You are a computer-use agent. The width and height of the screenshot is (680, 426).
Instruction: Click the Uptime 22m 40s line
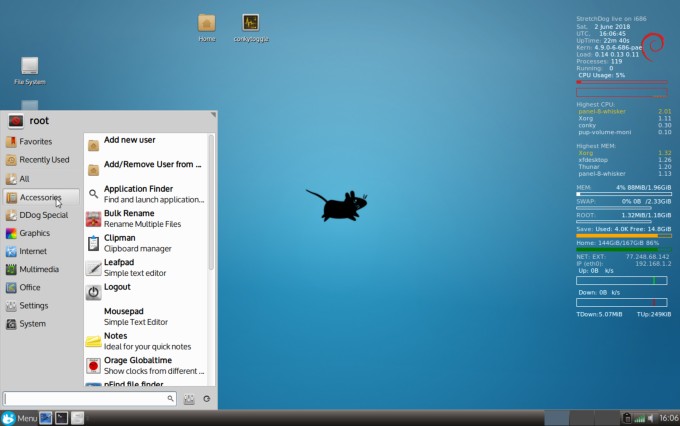tap(603, 41)
